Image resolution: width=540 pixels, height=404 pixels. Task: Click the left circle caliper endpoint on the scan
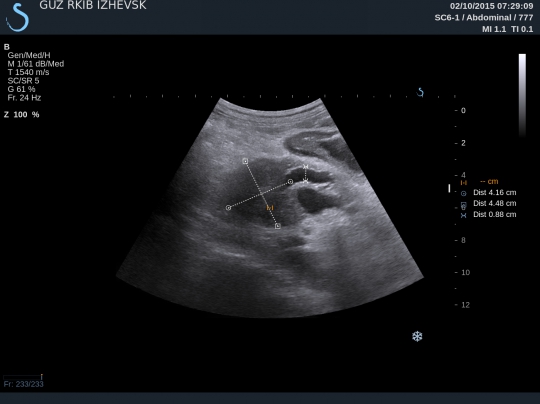pos(228,208)
